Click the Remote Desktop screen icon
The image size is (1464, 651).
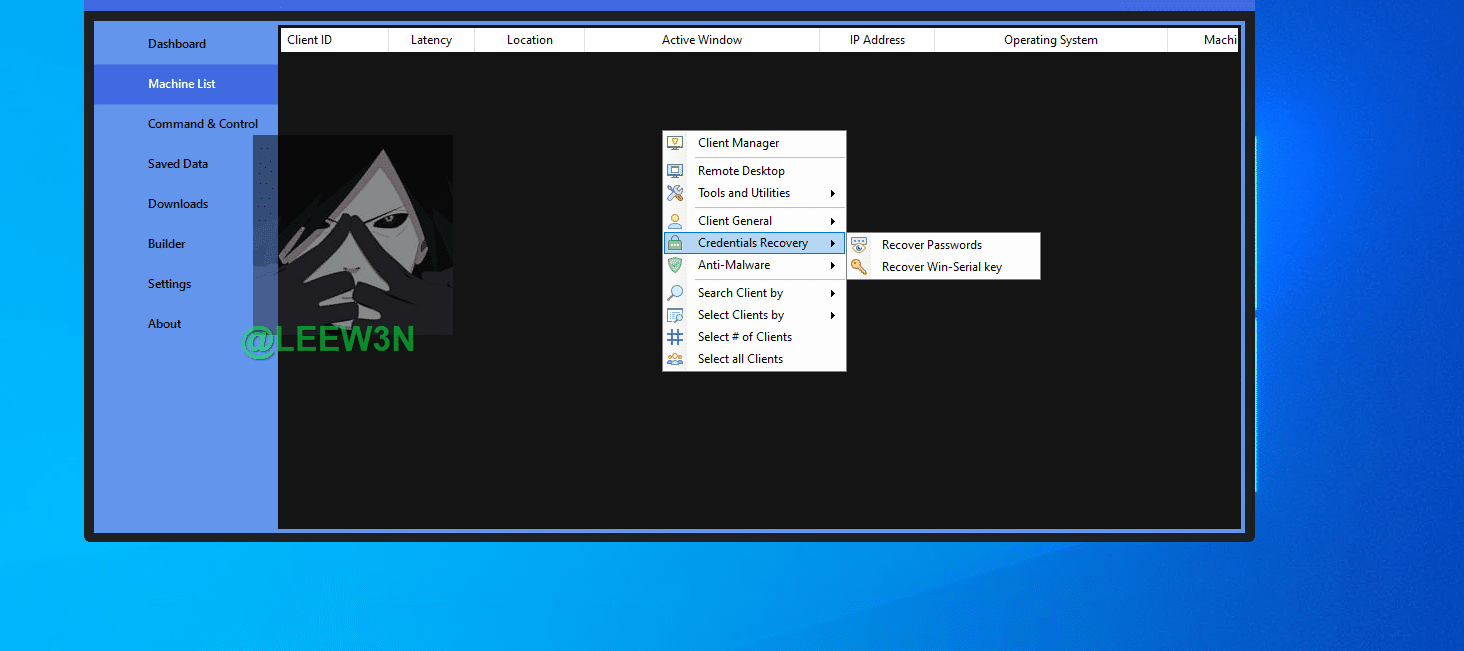tap(675, 171)
